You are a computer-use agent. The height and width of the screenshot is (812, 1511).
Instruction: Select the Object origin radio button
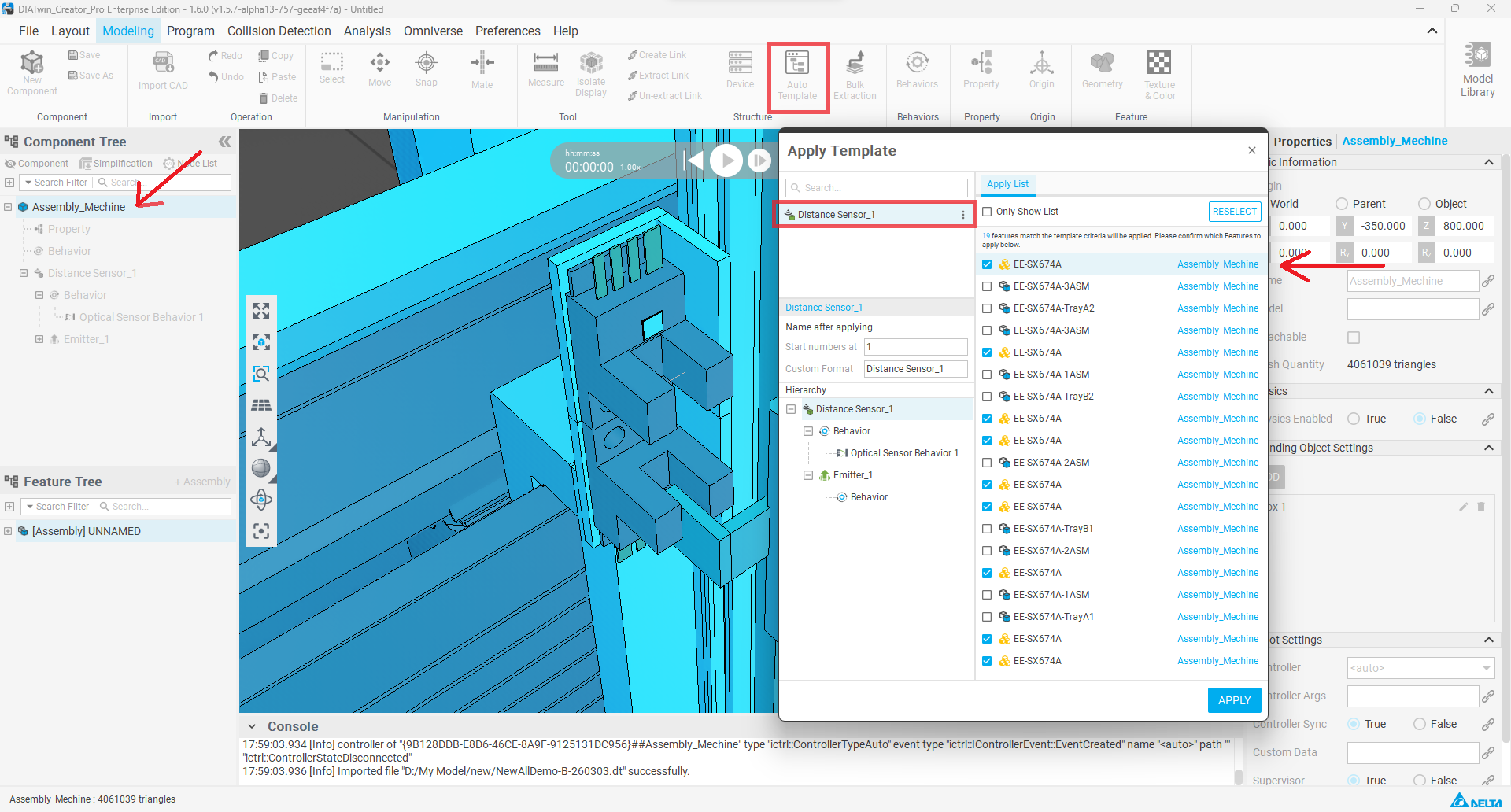[1424, 204]
